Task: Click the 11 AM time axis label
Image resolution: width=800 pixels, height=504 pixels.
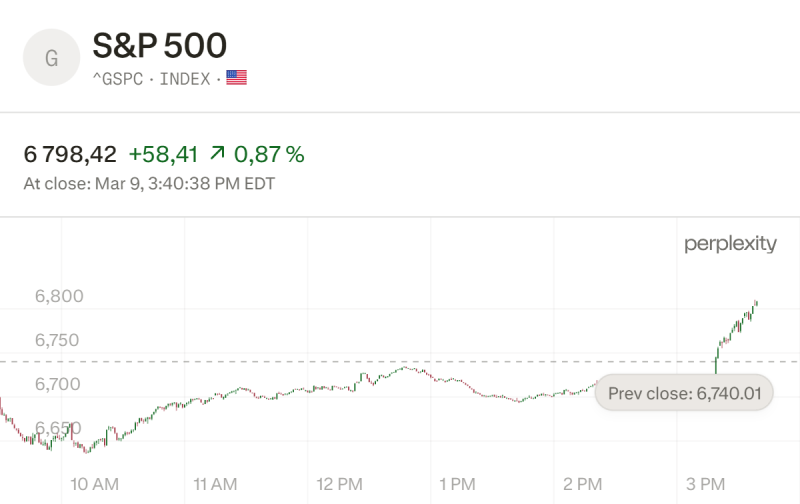Action: click(214, 484)
